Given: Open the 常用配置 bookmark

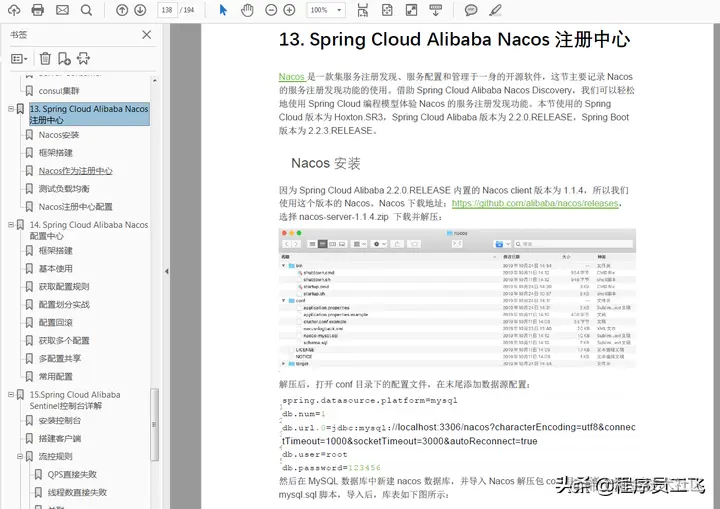Looking at the screenshot, I should point(56,376).
